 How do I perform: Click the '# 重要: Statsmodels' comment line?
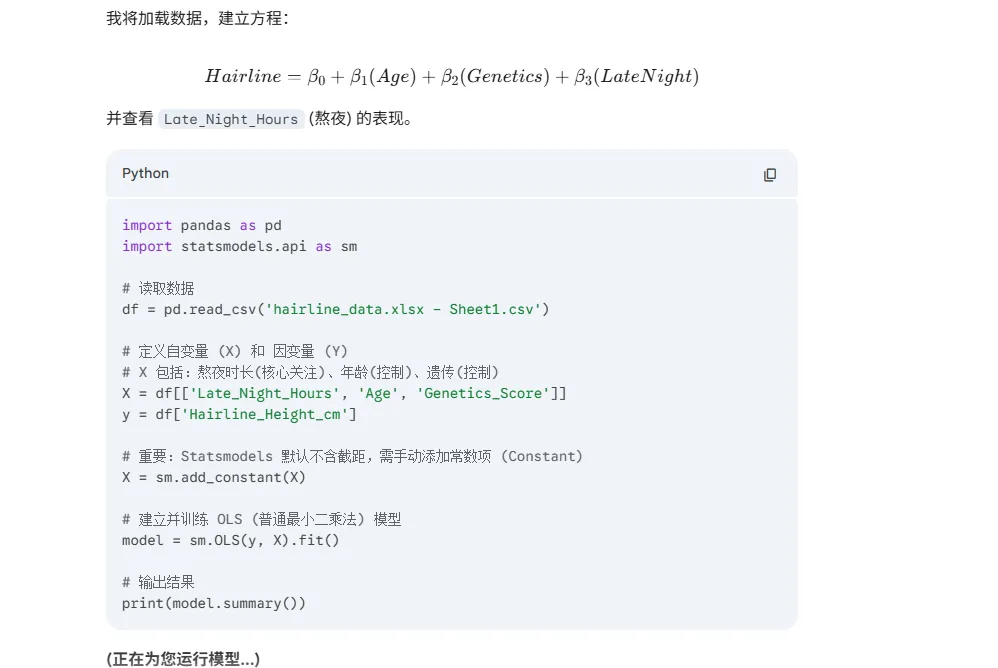pyautogui.click(x=352, y=456)
